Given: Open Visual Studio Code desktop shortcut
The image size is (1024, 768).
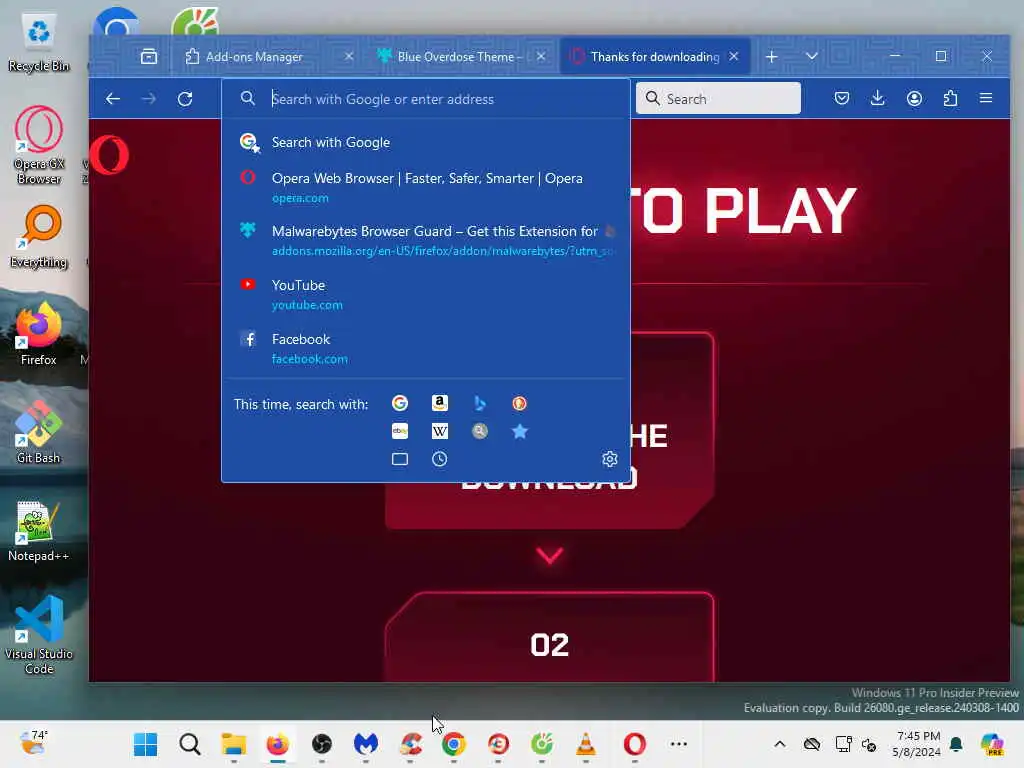Looking at the screenshot, I should pyautogui.click(x=39, y=635).
